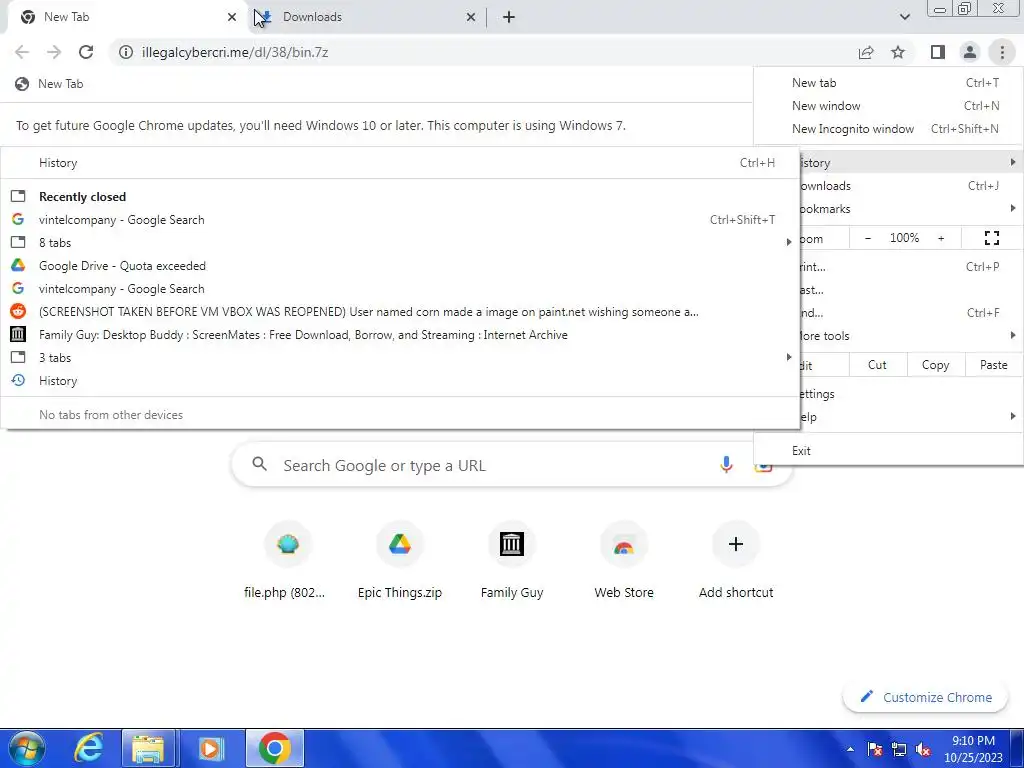Click muted volume tray icon

pyautogui.click(x=923, y=749)
